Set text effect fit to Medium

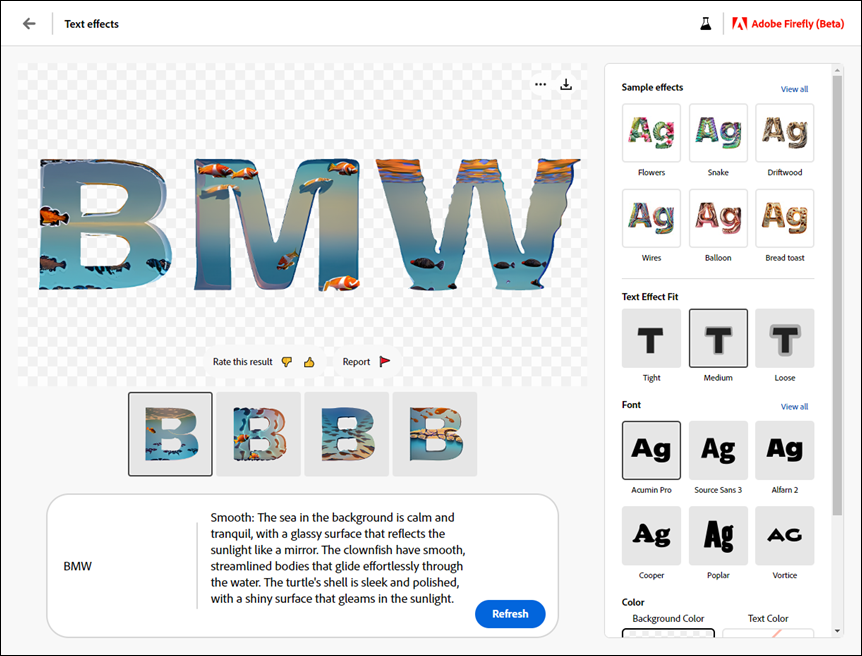tap(718, 338)
